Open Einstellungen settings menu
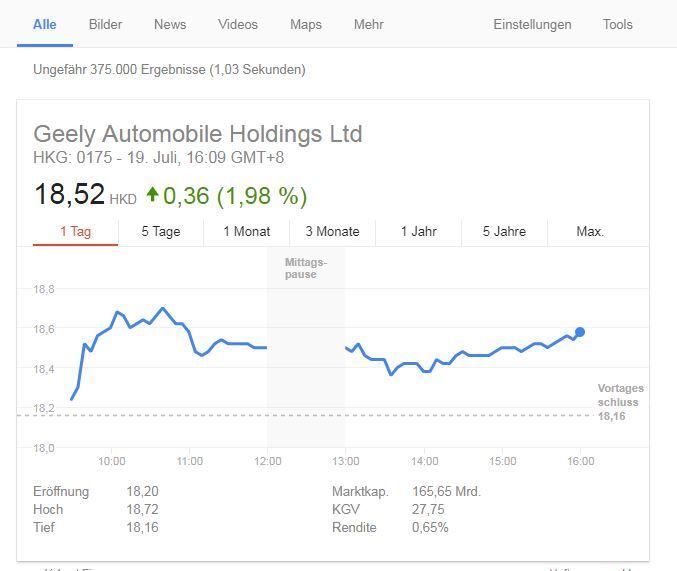This screenshot has height=571, width=677. point(532,24)
